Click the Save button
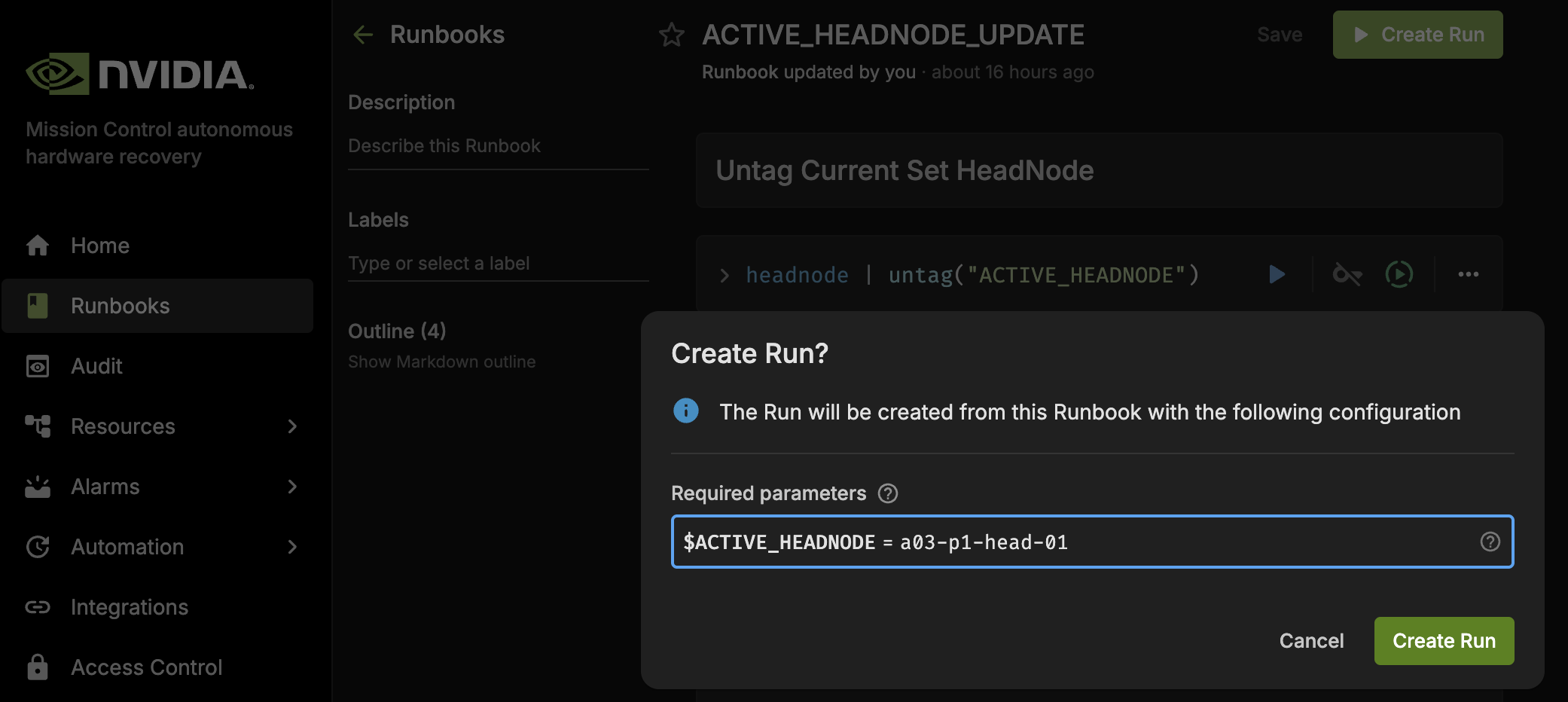1568x702 pixels. (x=1280, y=35)
